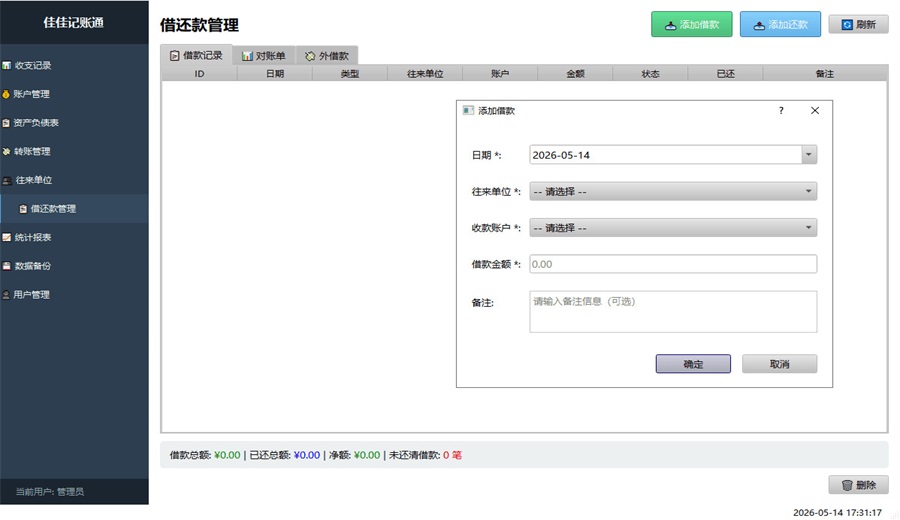Go to 资产负债表 page

[x=74, y=123]
